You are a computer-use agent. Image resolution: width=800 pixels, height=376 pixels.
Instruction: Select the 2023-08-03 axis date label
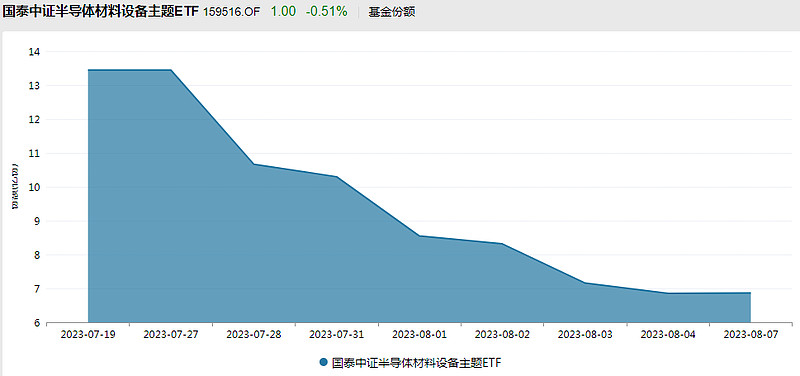coord(585,334)
